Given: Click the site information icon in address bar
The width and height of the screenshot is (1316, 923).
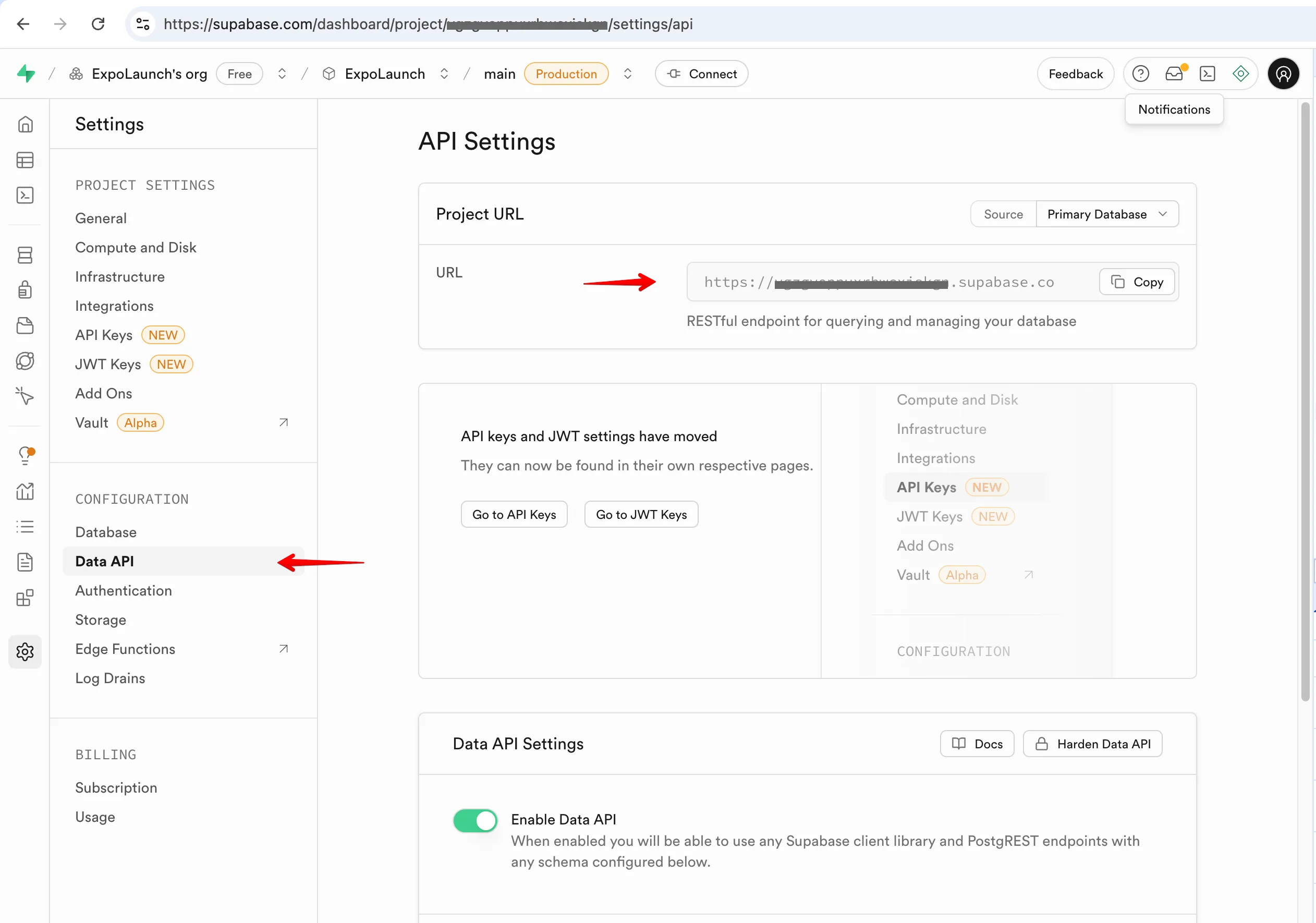Looking at the screenshot, I should click(x=143, y=24).
